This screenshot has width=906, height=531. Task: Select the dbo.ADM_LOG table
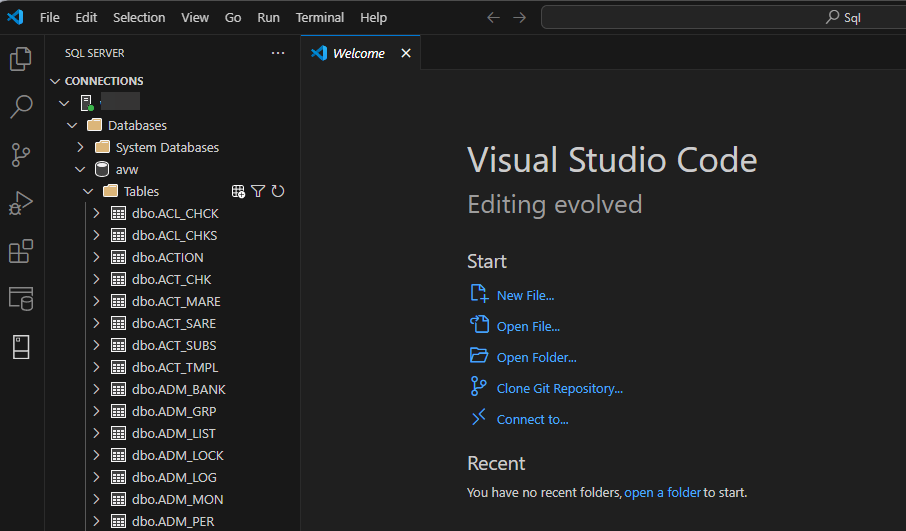(x=172, y=477)
